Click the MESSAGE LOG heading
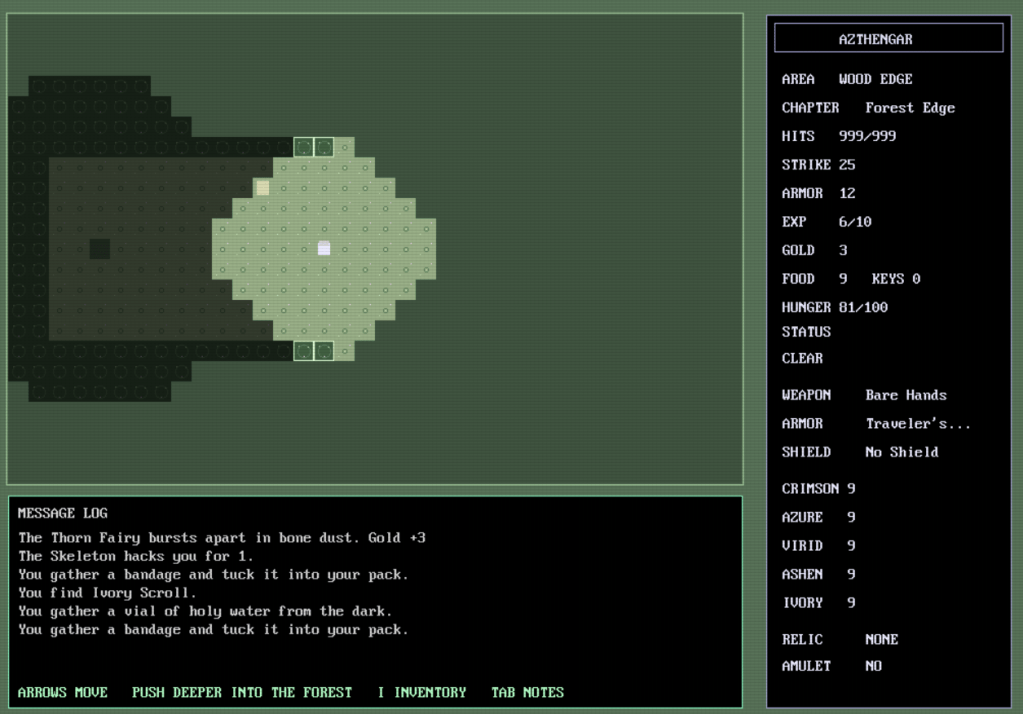The width and height of the screenshot is (1023, 714). tap(62, 513)
